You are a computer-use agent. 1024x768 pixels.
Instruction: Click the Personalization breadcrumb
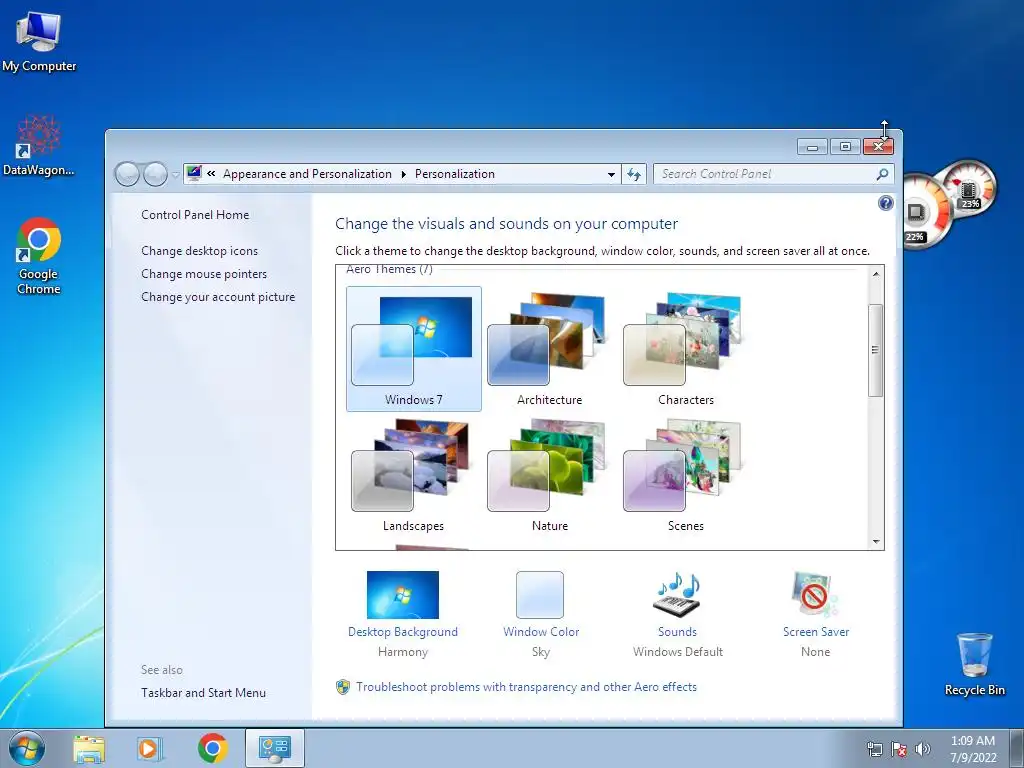pos(455,174)
